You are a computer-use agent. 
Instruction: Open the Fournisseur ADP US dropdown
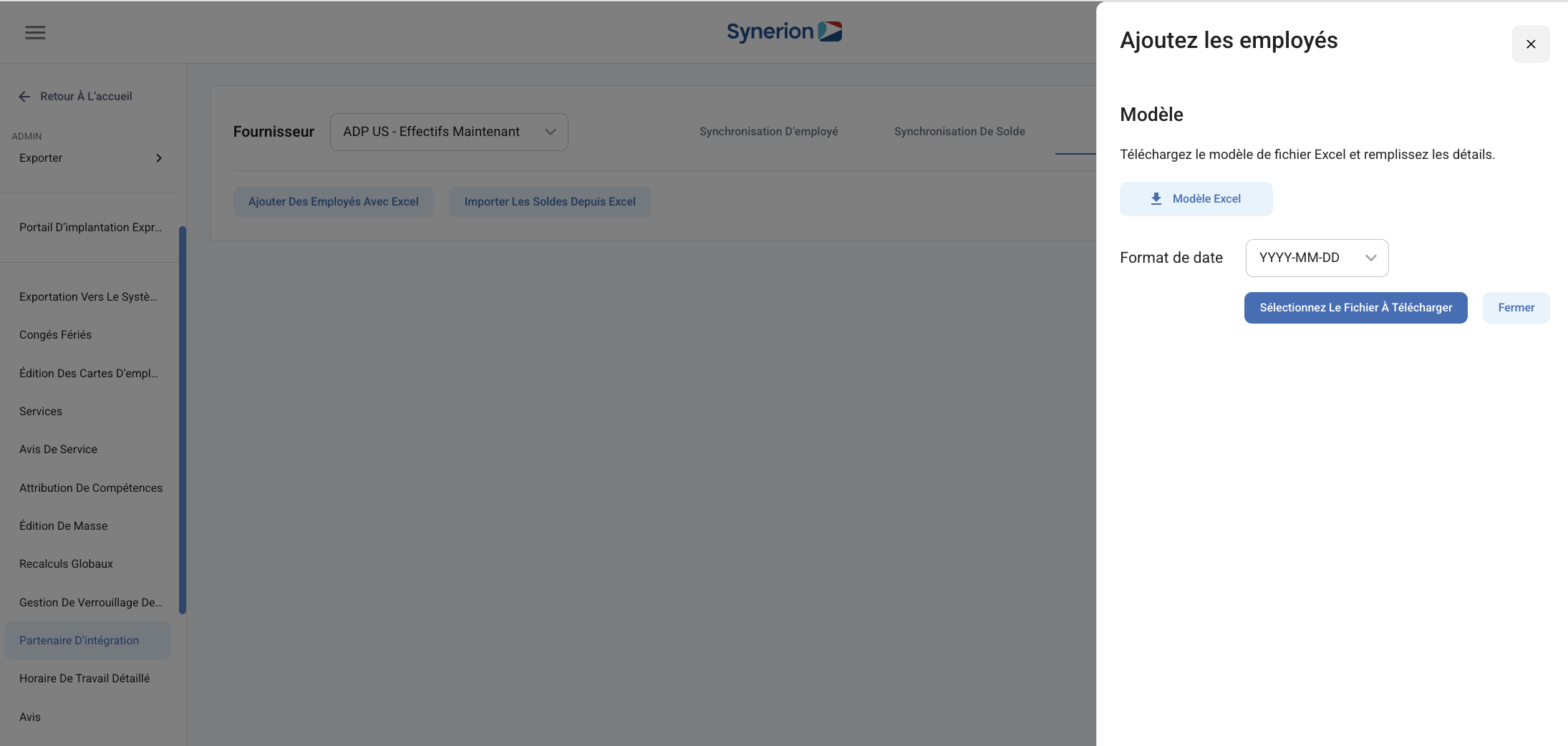tap(449, 132)
